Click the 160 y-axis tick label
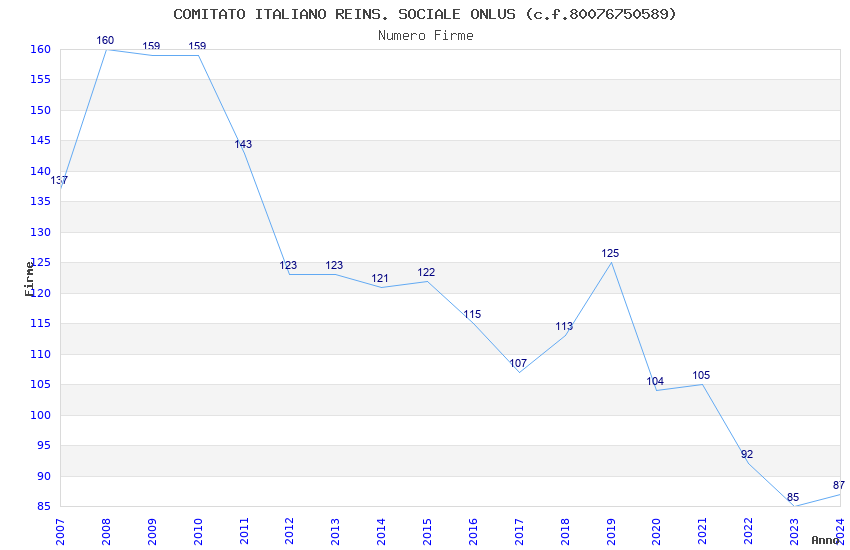 (x=40, y=49)
